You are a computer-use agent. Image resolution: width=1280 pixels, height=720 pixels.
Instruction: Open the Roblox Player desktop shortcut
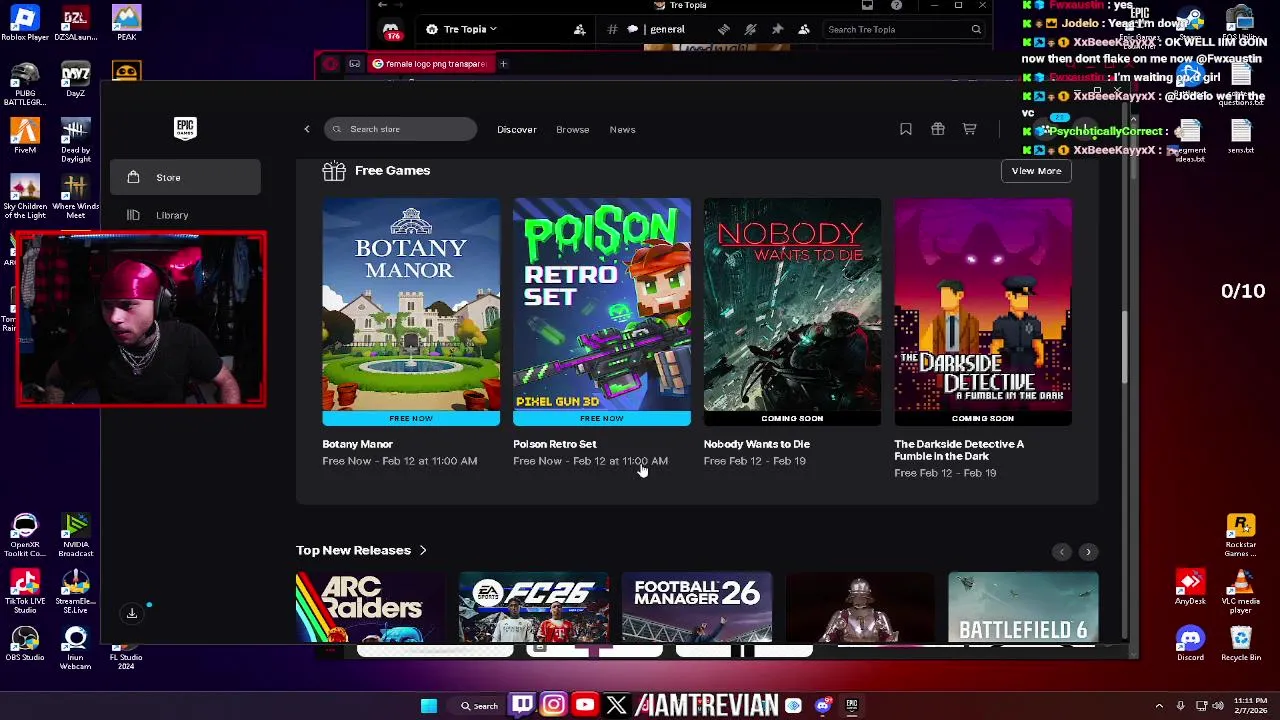click(25, 23)
